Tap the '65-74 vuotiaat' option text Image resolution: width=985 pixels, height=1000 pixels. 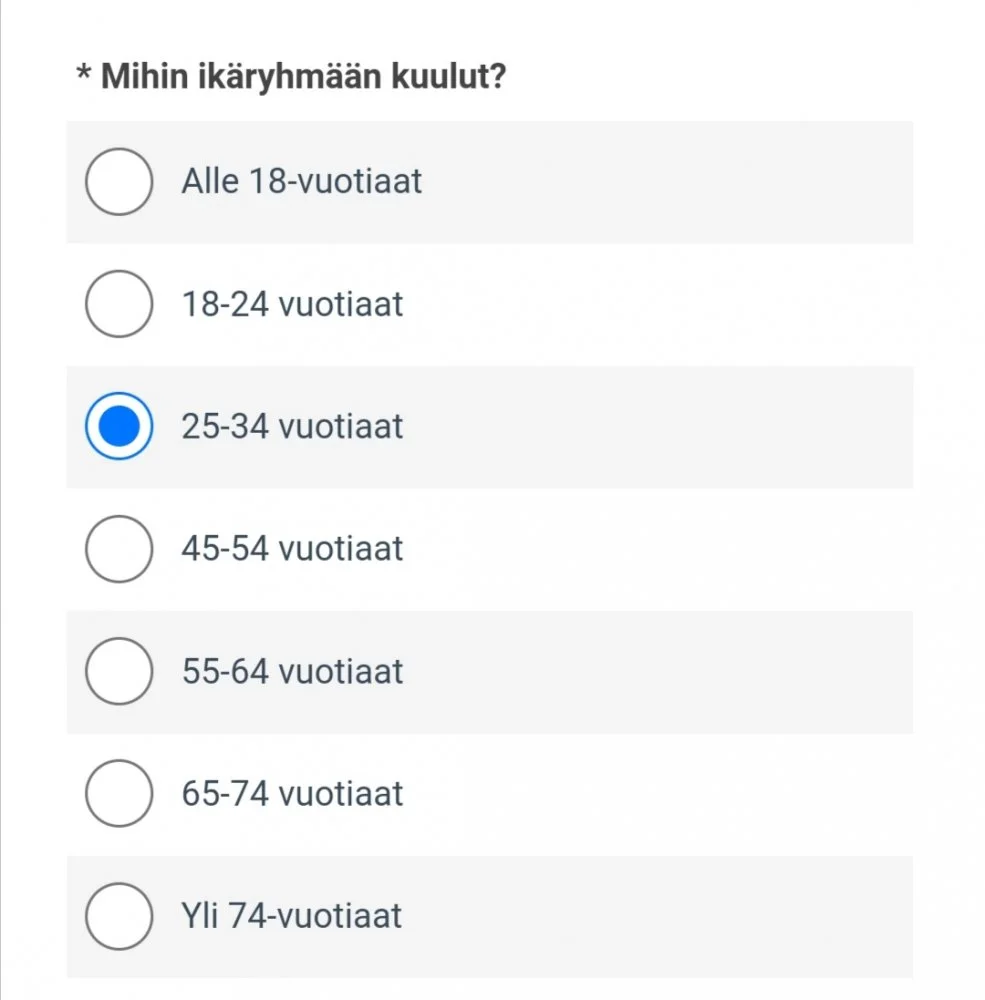point(292,794)
